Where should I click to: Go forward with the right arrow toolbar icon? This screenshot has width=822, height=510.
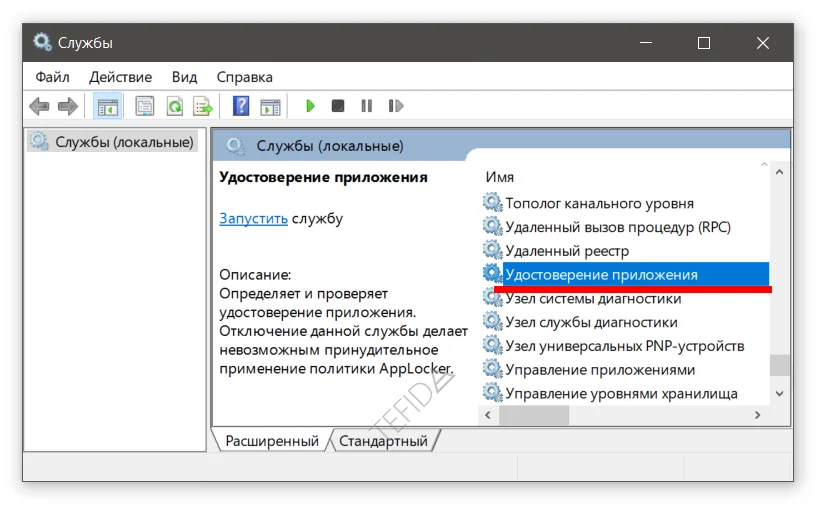coord(68,106)
